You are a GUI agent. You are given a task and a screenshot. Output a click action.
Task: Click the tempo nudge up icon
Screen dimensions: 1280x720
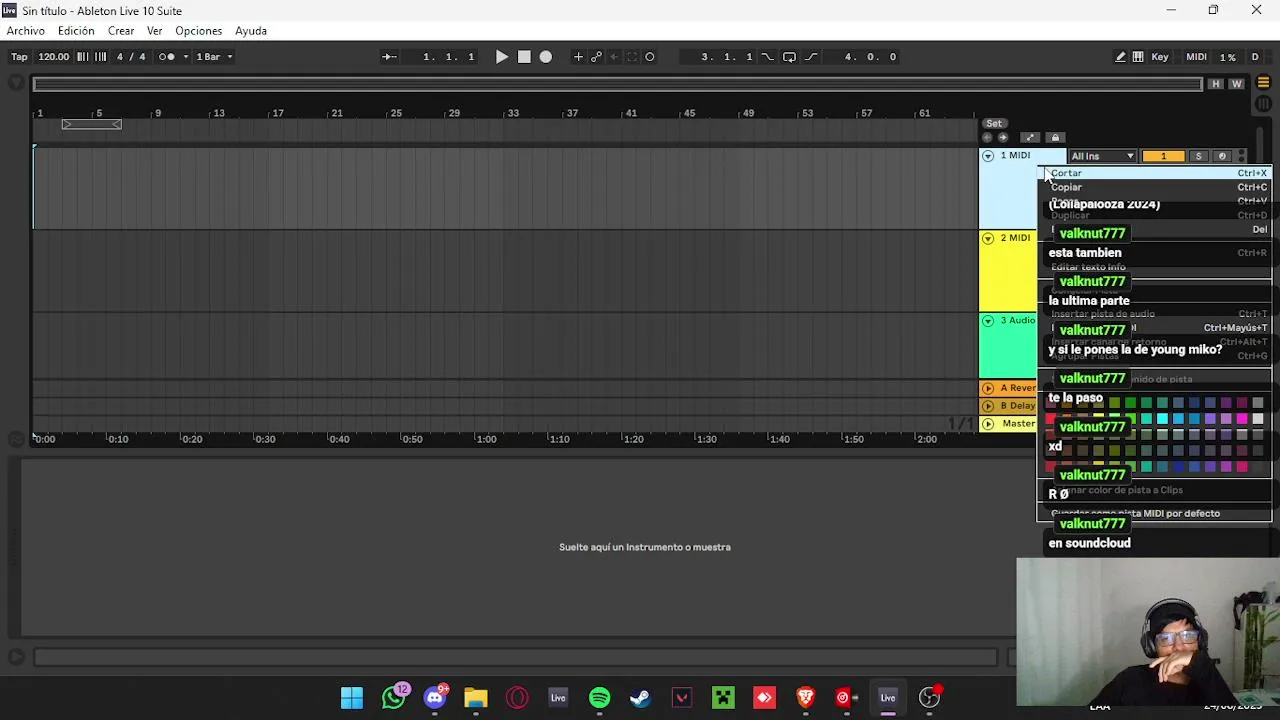(x=100, y=57)
